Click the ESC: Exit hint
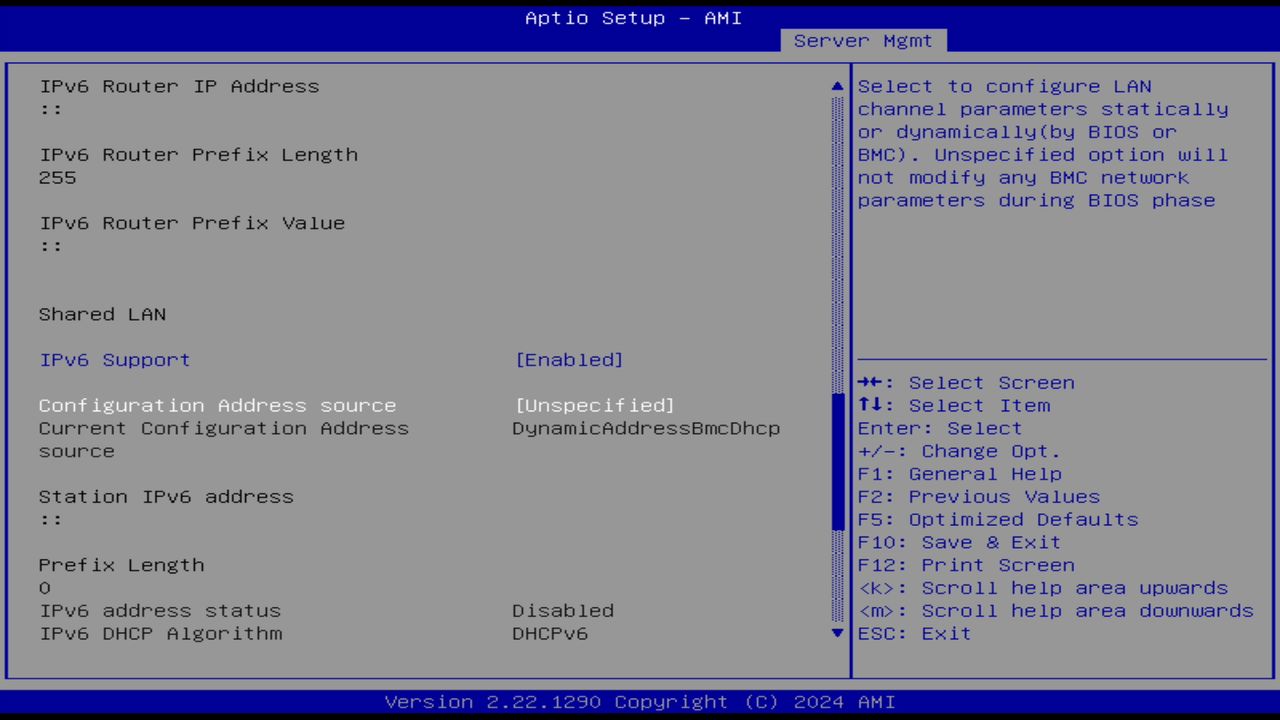Image resolution: width=1280 pixels, height=720 pixels. pyautogui.click(x=915, y=633)
